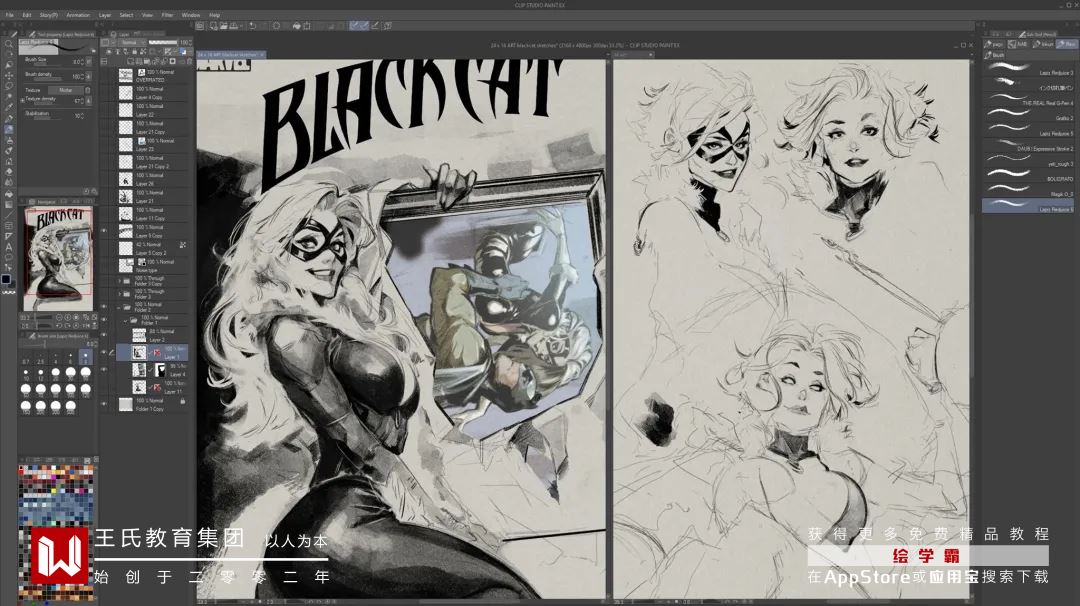Screen dimensions: 1080x606
Task: Open the Filter menu
Action: (167, 14)
